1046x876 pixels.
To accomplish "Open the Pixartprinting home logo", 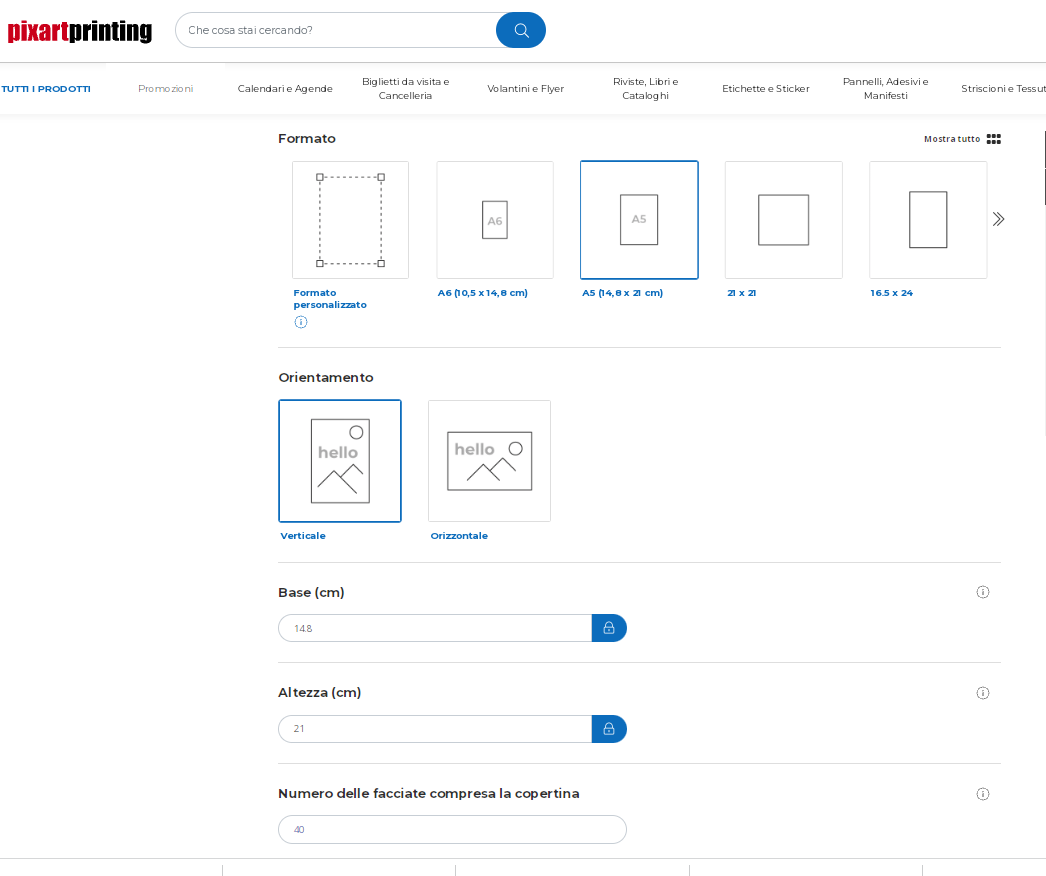I will click(80, 32).
